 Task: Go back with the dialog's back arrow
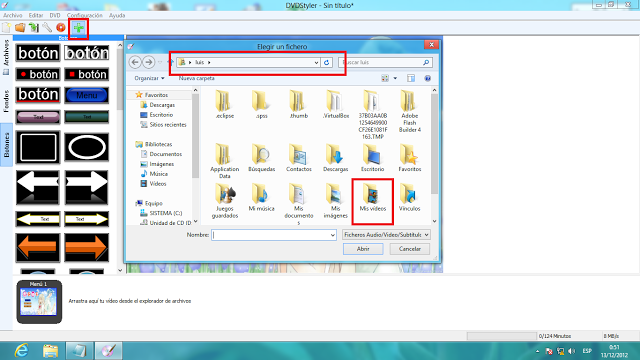[x=135, y=62]
